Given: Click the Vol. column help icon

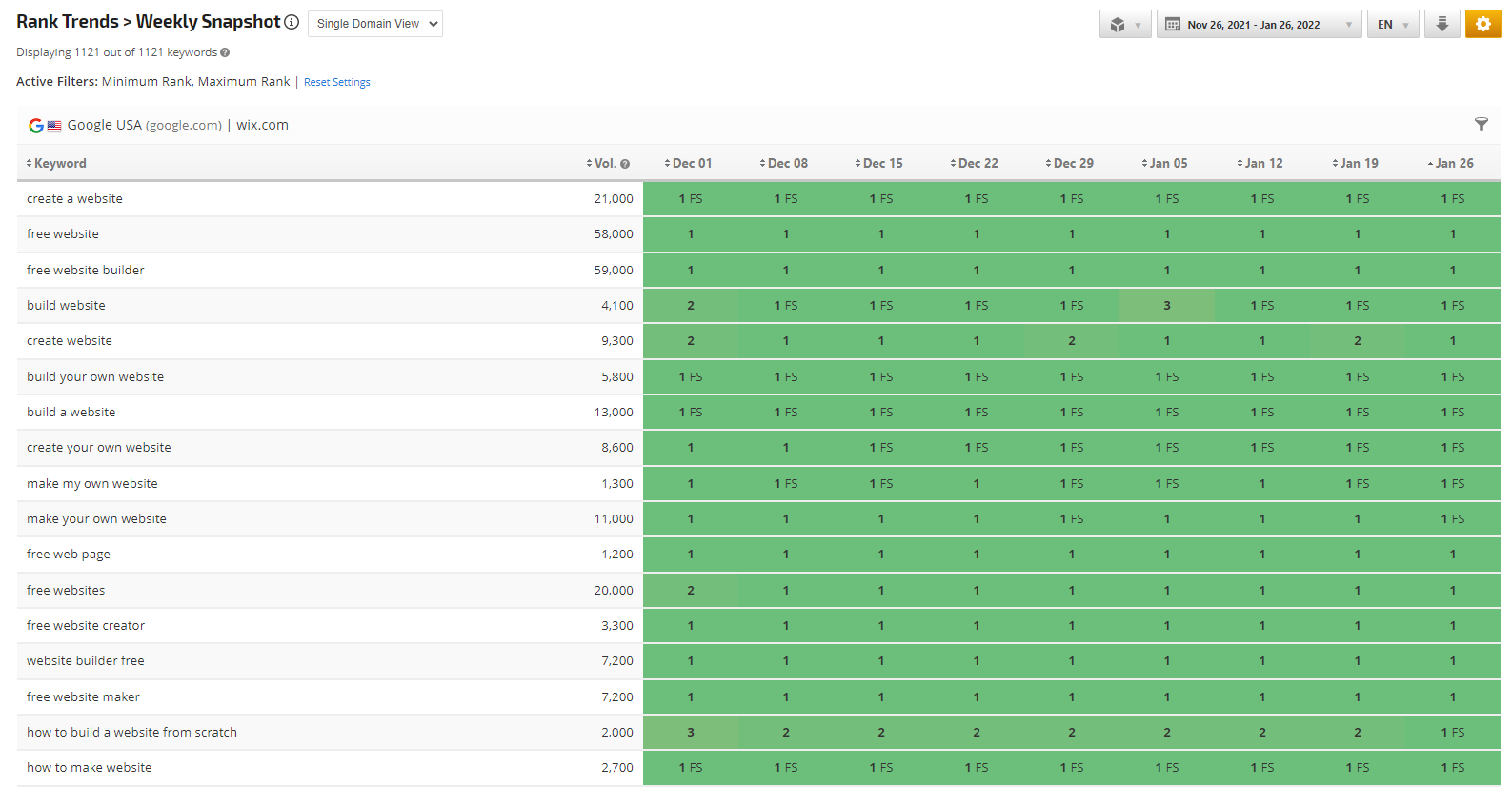Looking at the screenshot, I should click(x=625, y=164).
